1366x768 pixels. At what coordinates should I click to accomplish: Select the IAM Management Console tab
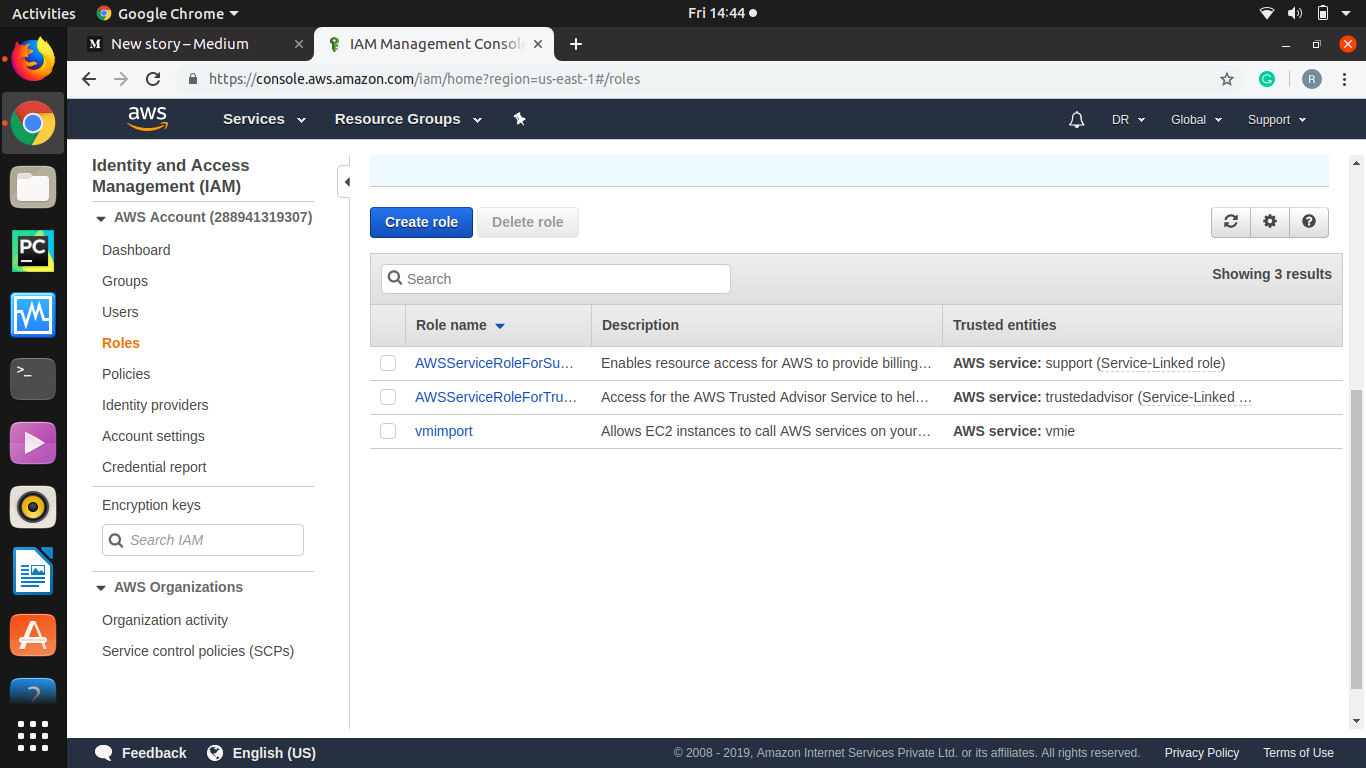[x=432, y=44]
